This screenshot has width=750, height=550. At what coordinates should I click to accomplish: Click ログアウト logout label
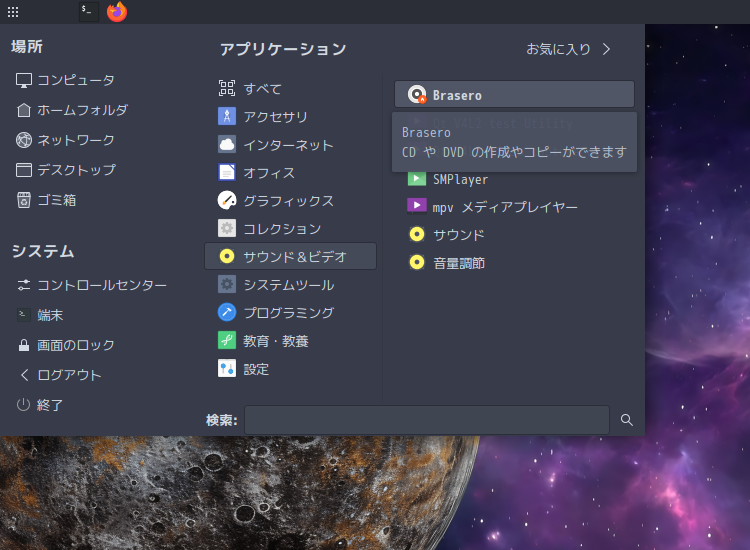point(69,375)
